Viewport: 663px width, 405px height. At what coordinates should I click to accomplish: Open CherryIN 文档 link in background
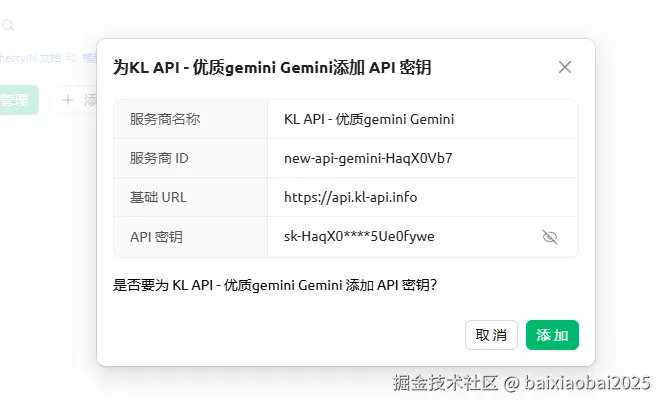(30, 58)
